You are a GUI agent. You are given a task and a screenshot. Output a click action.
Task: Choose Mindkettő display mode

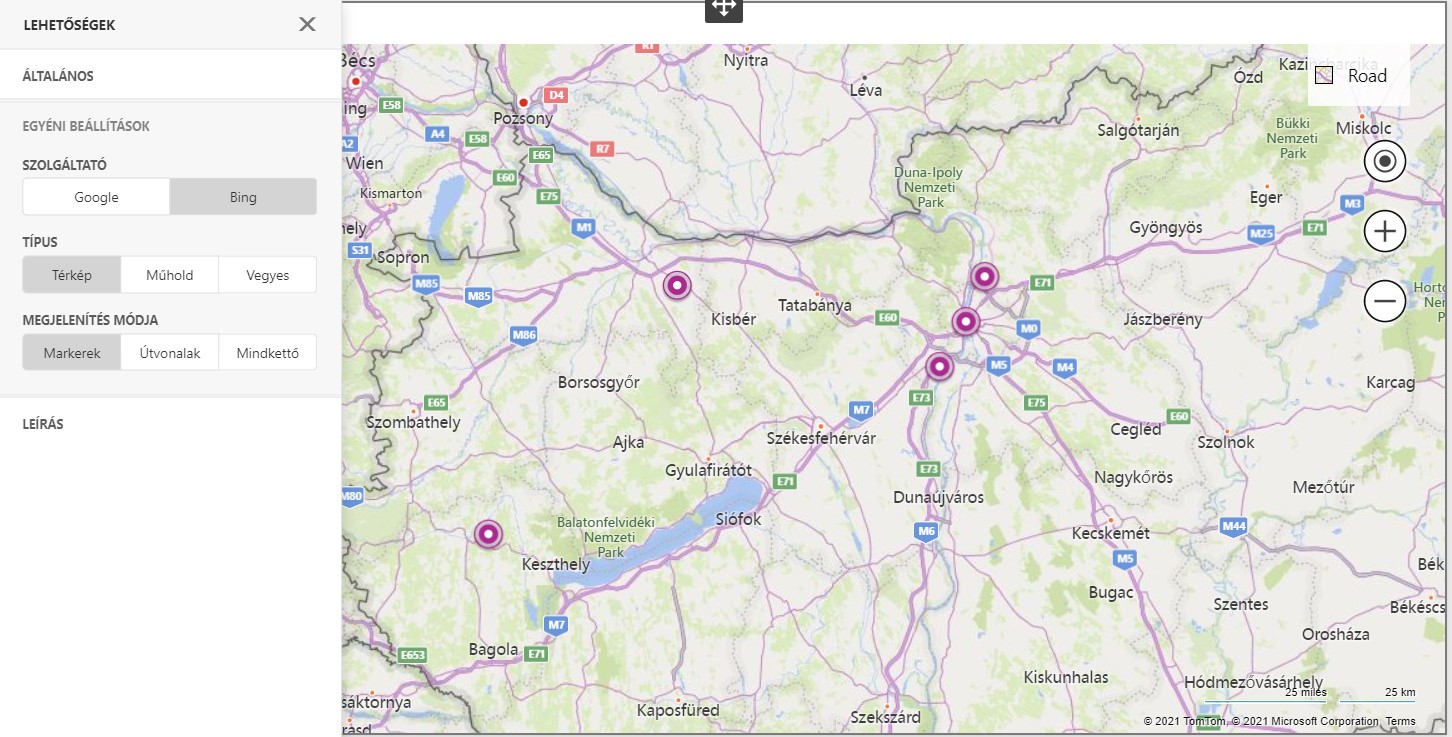coord(268,353)
